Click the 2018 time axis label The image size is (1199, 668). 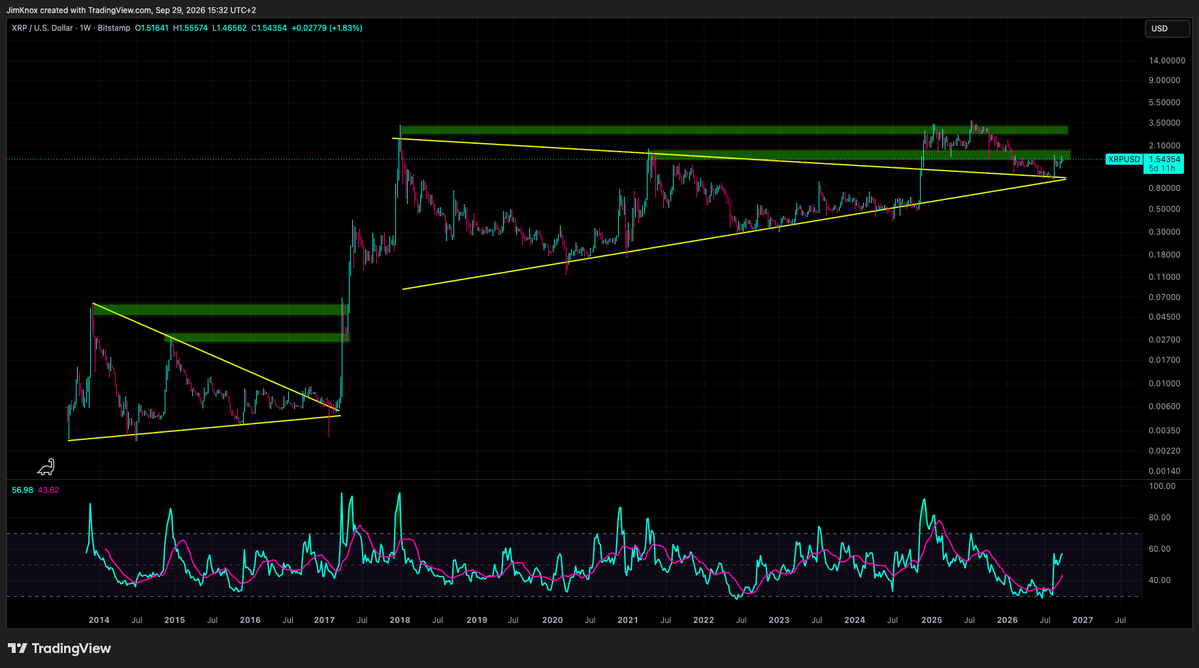pos(400,620)
